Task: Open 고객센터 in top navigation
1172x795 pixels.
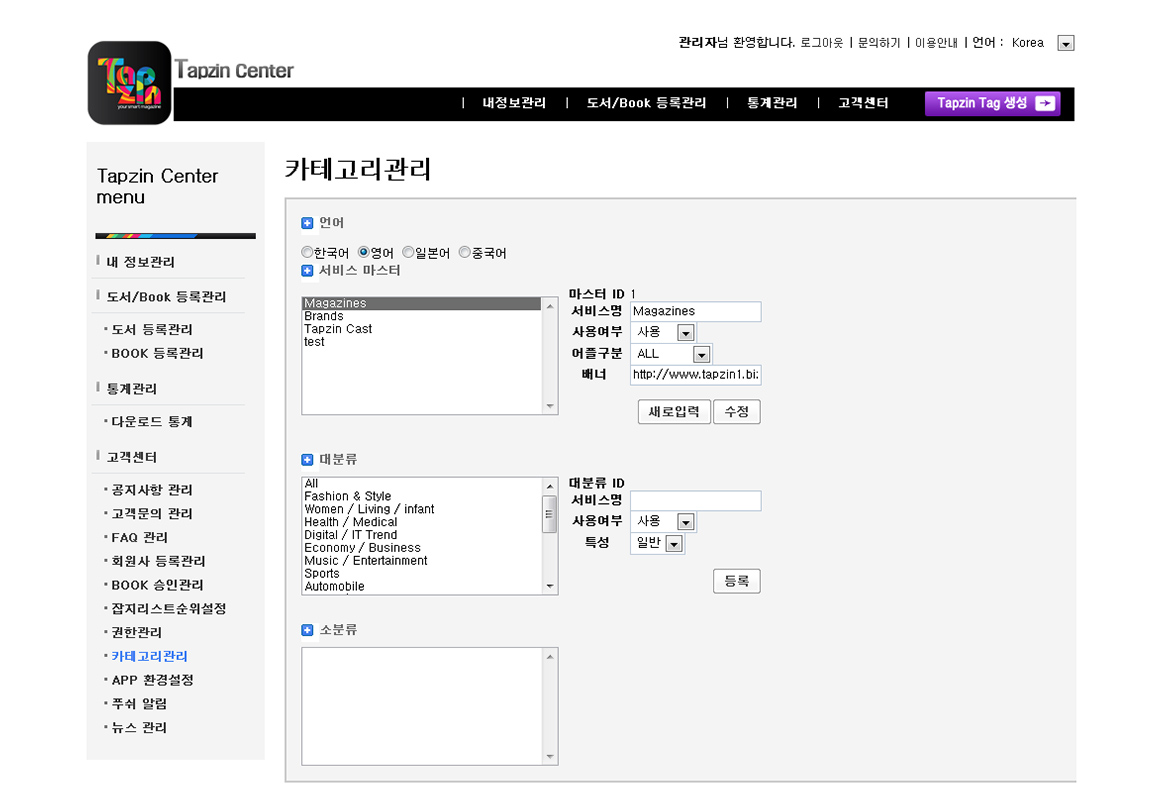Action: coord(863,103)
